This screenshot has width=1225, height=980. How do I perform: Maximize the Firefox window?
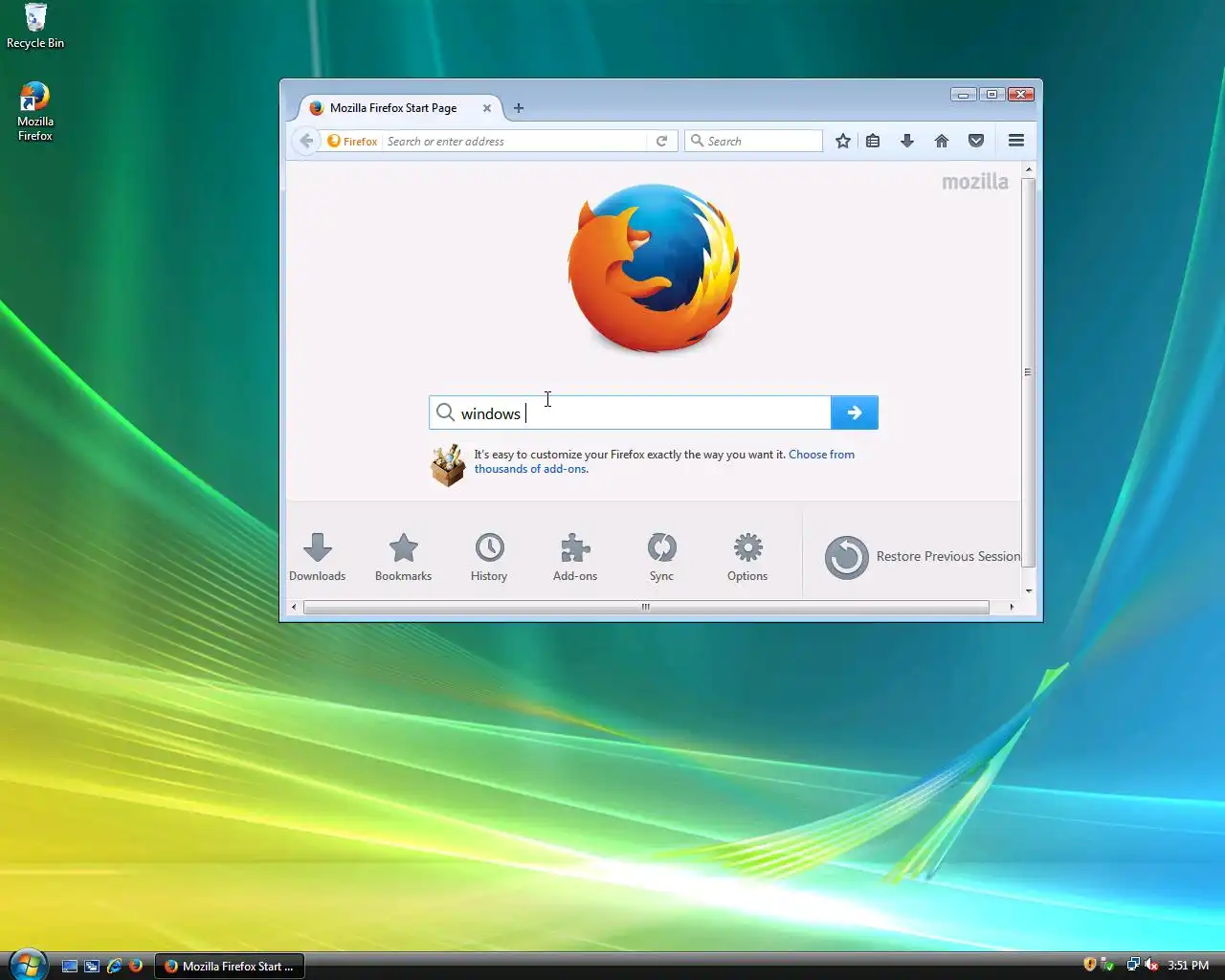(992, 94)
